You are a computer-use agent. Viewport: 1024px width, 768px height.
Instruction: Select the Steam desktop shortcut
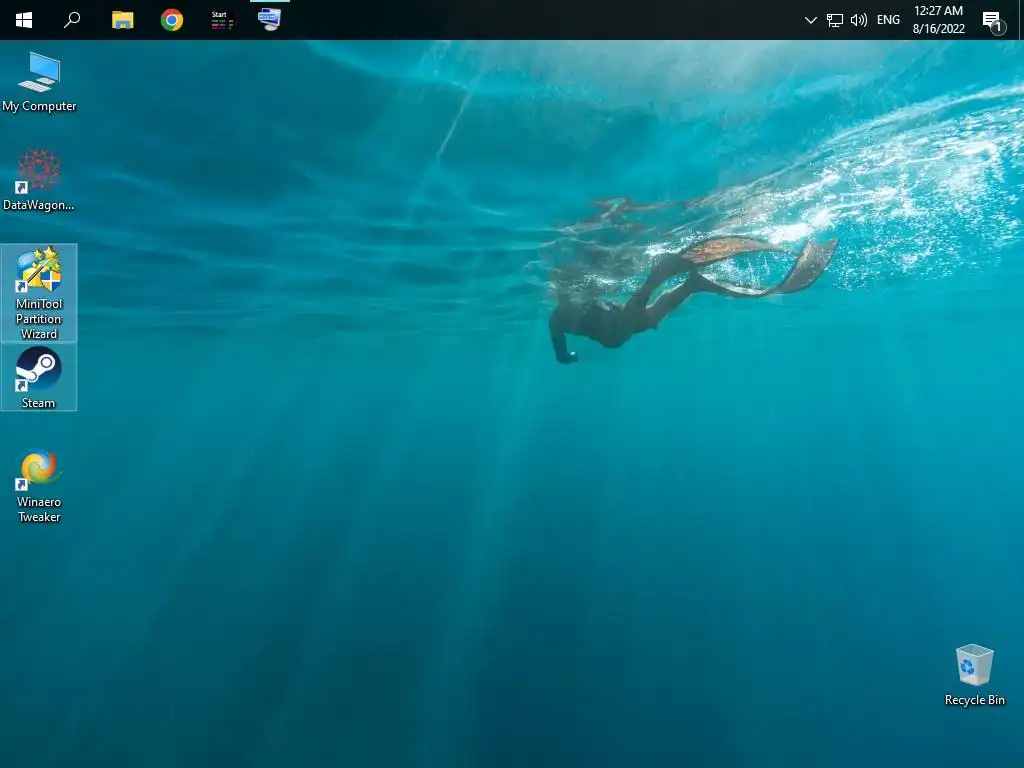pyautogui.click(x=39, y=377)
